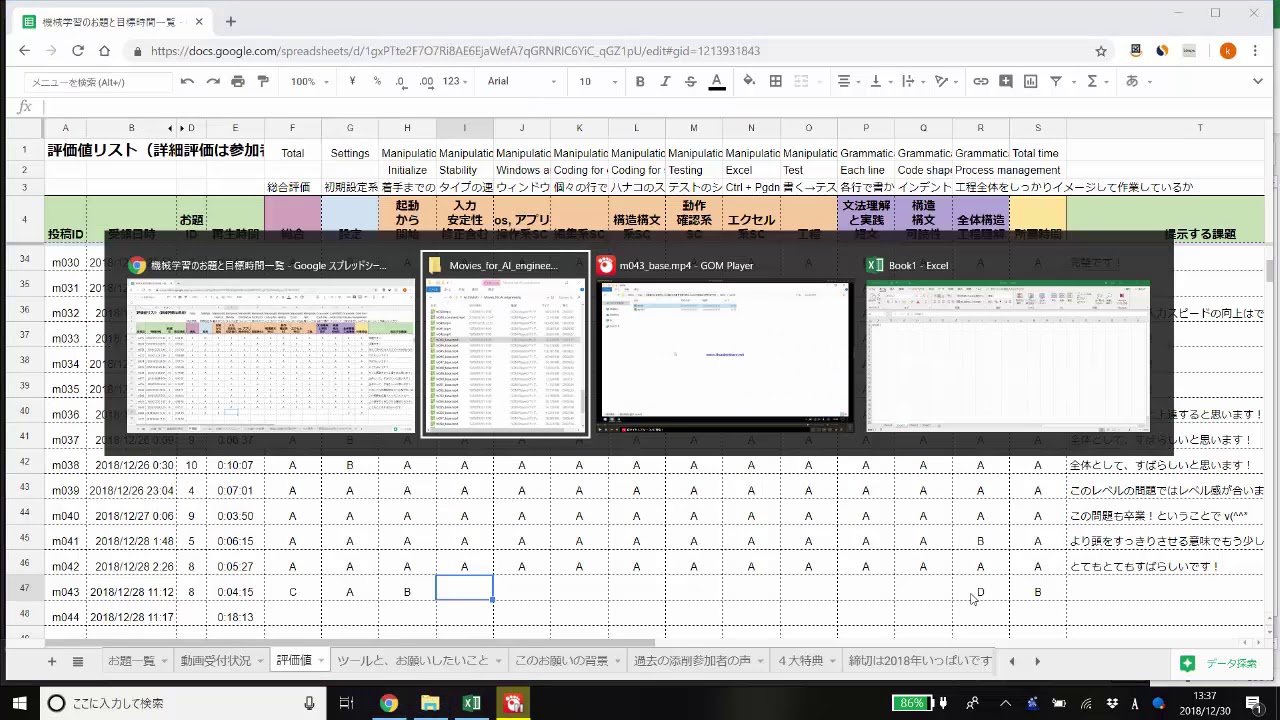Select the GOM Player window thumbnail

[725, 345]
